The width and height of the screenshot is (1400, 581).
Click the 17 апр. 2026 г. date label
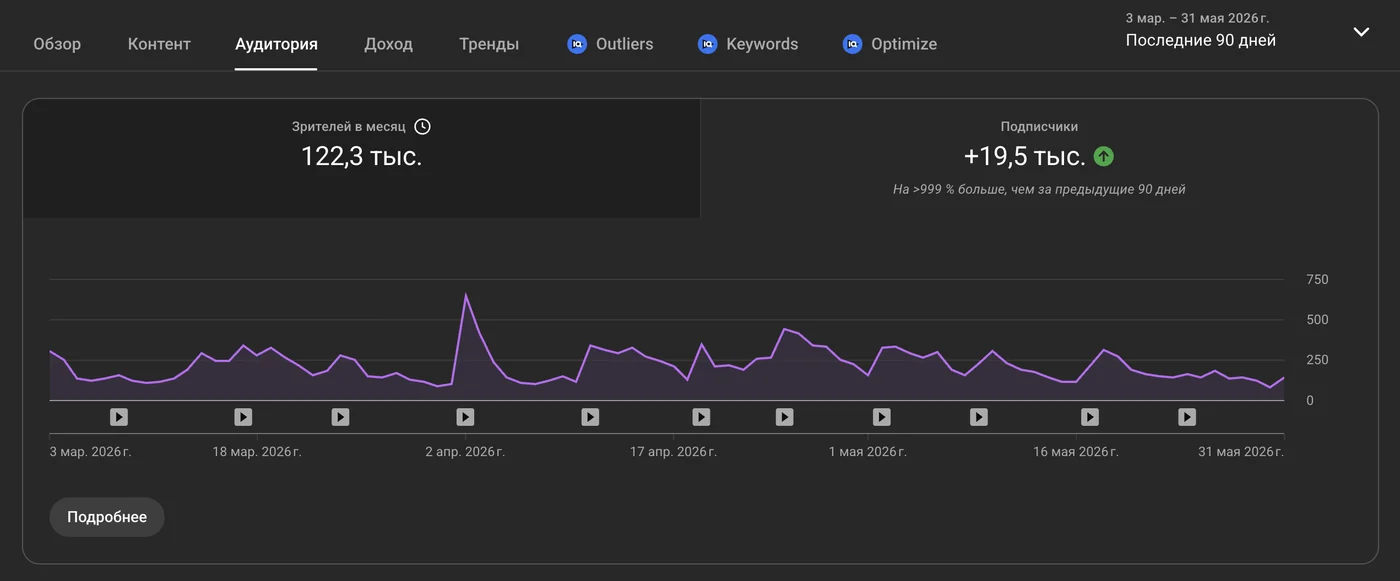(674, 452)
